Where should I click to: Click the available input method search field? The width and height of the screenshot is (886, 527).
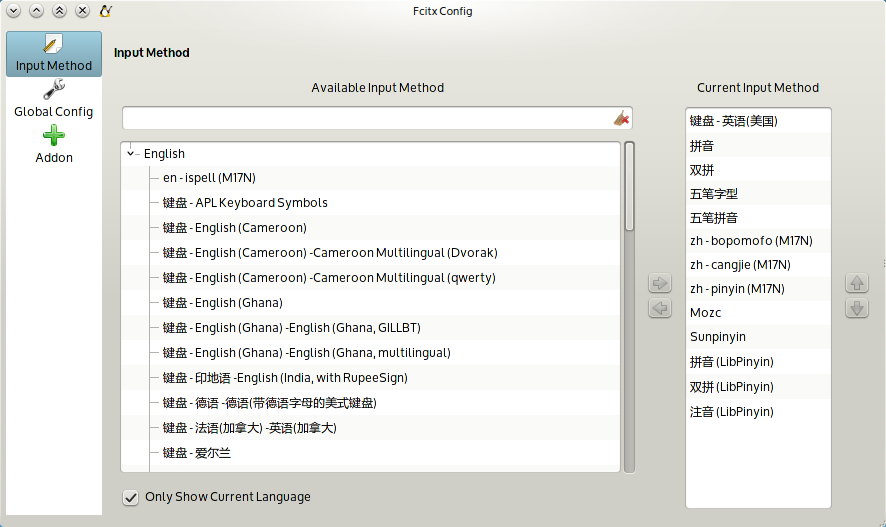[x=367, y=118]
